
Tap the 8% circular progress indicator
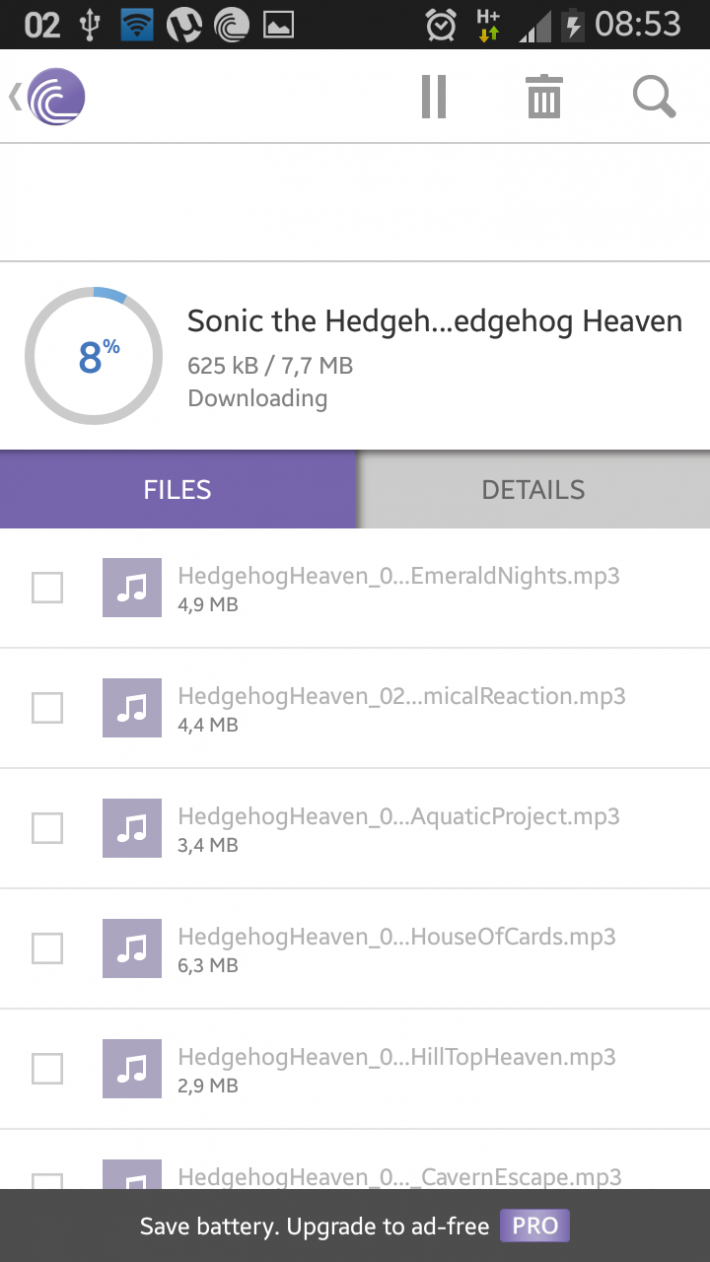(93, 356)
